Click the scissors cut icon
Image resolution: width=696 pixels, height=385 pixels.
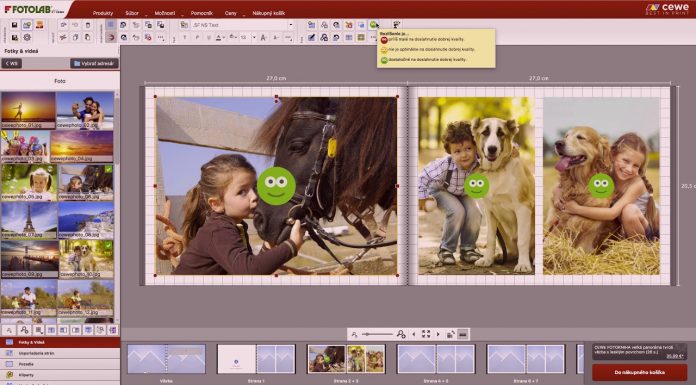point(63,38)
